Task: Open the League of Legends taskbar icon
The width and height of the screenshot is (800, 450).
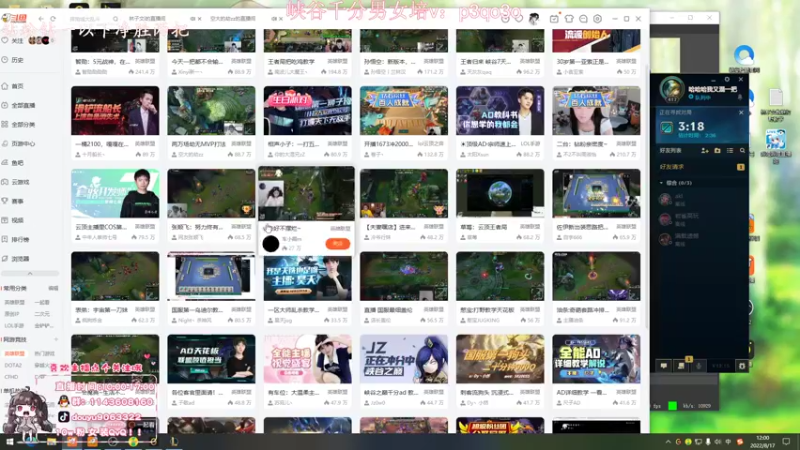Action: click(x=173, y=442)
